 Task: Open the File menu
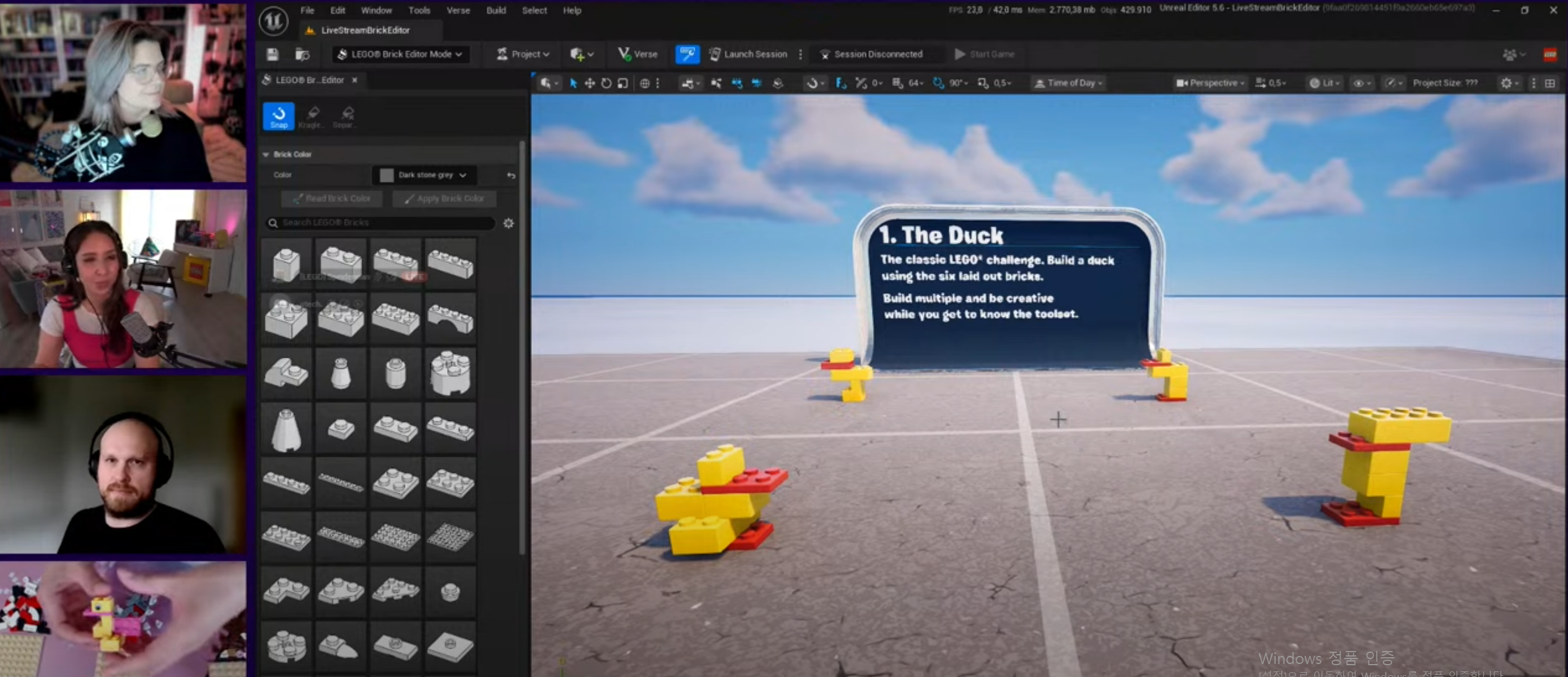[307, 11]
